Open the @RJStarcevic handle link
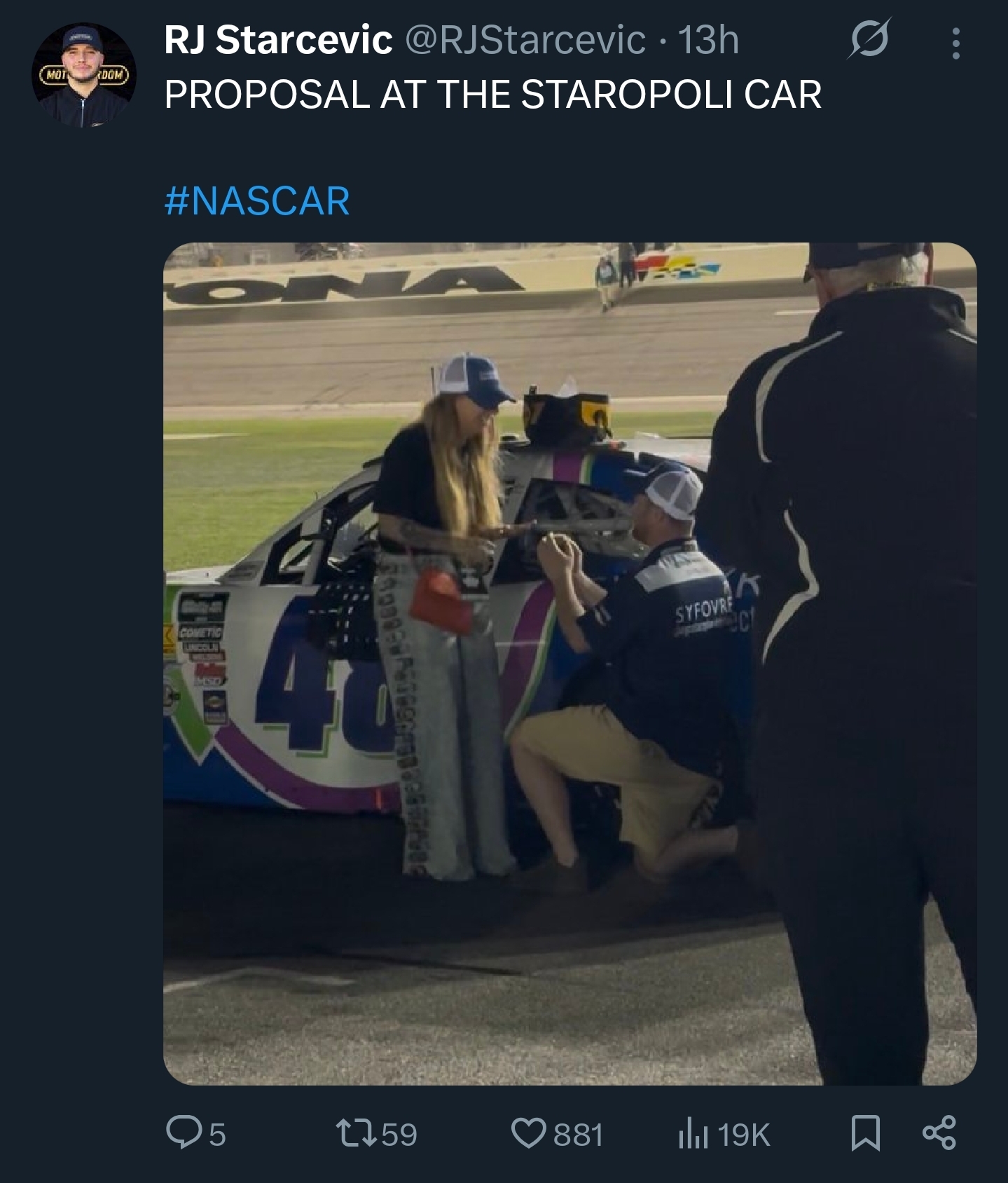This screenshot has width=1008, height=1183. coord(525,39)
